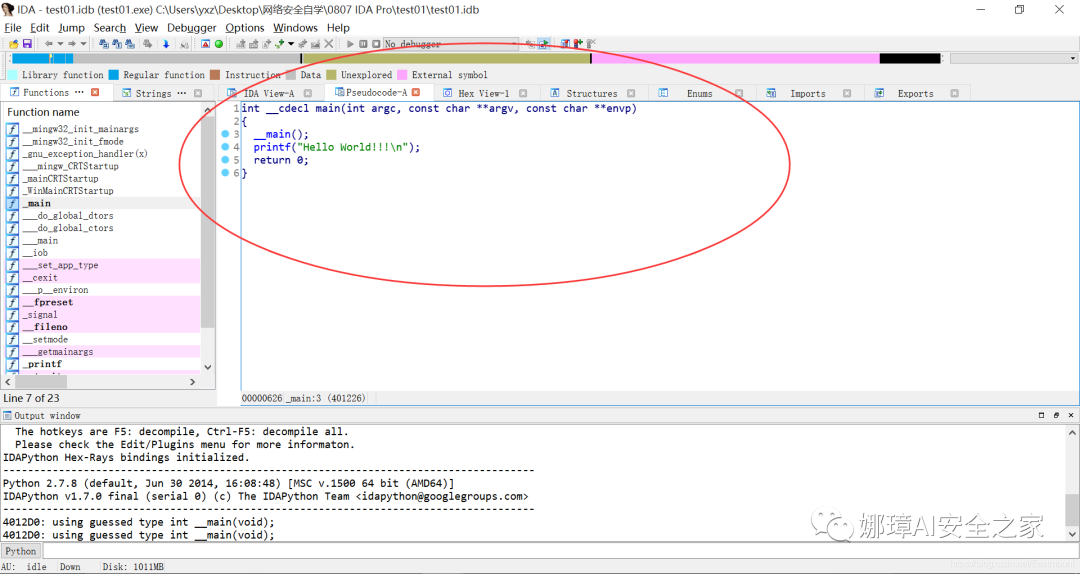The image size is (1080, 574).
Task: Open the Strings tab ellipsis options
Action: (x=182, y=93)
